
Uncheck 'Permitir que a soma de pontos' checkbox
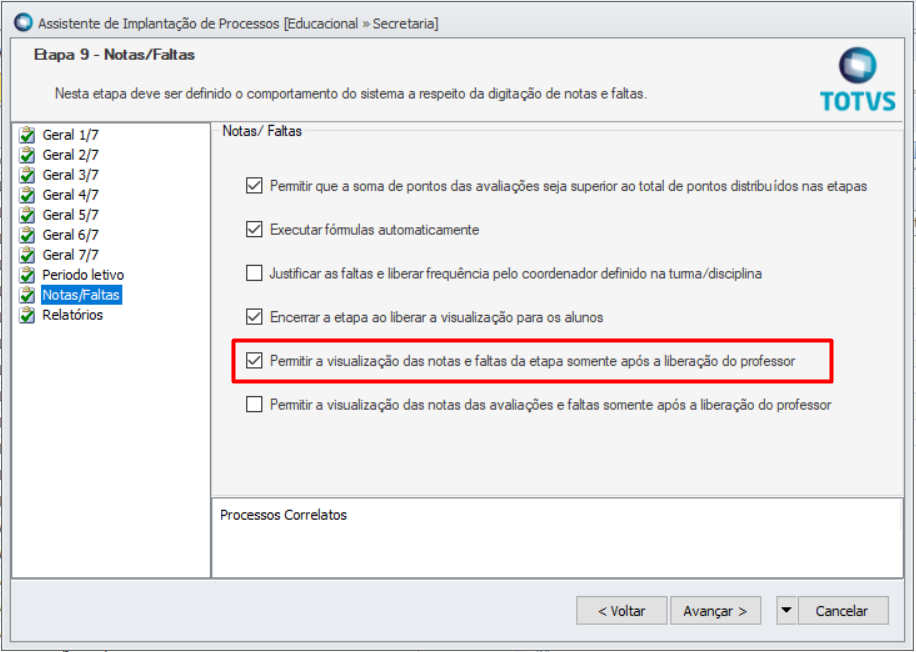coord(254,186)
